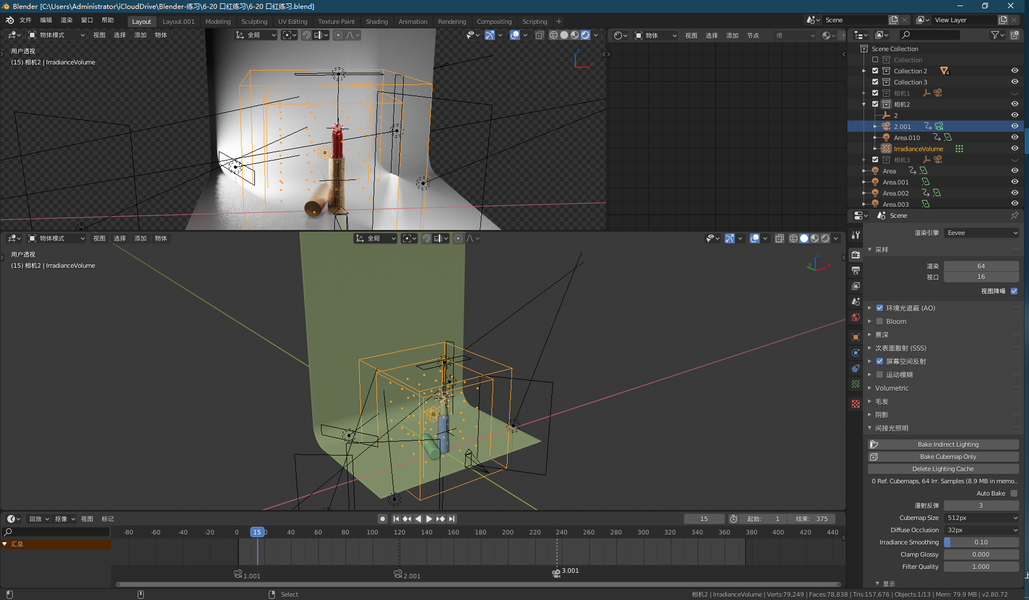
Task: Click the light icon beside Area.010
Action: pos(886,137)
